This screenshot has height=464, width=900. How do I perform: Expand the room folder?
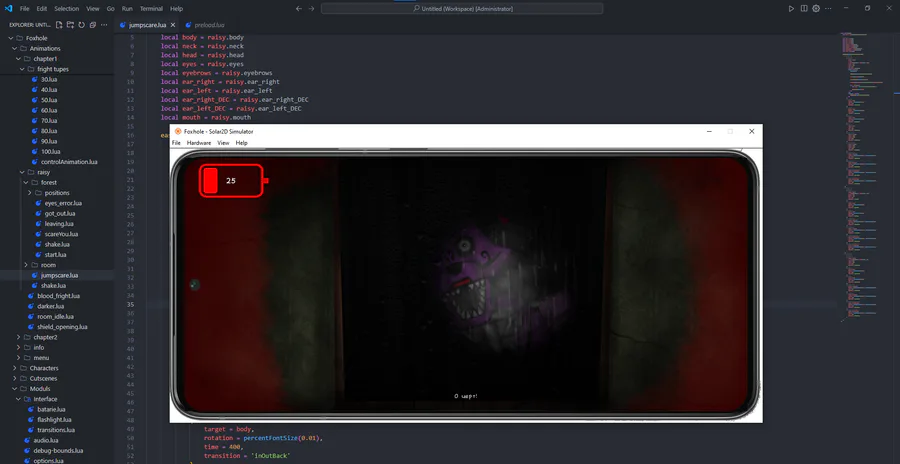26,265
